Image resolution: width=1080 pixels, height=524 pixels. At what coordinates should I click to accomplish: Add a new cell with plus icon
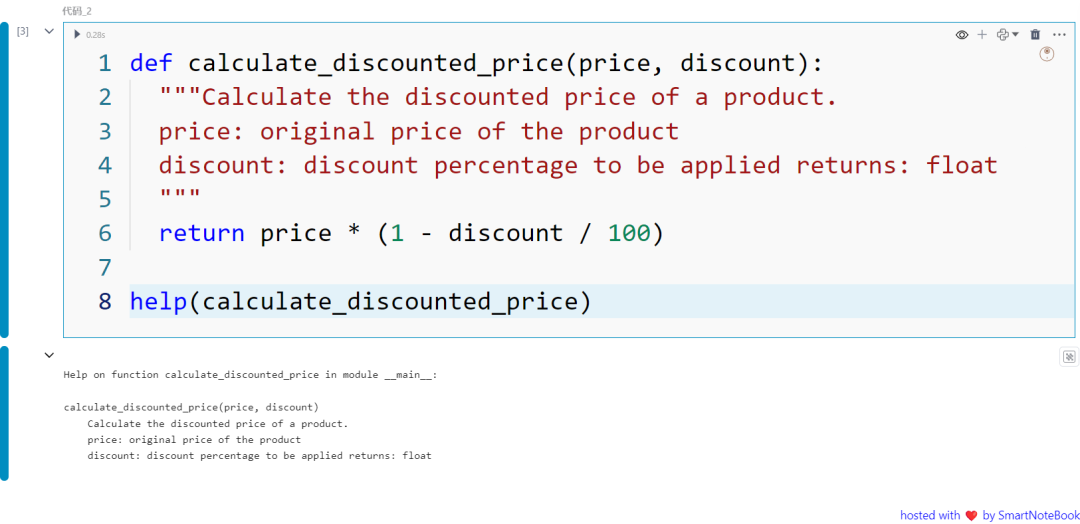click(982, 35)
